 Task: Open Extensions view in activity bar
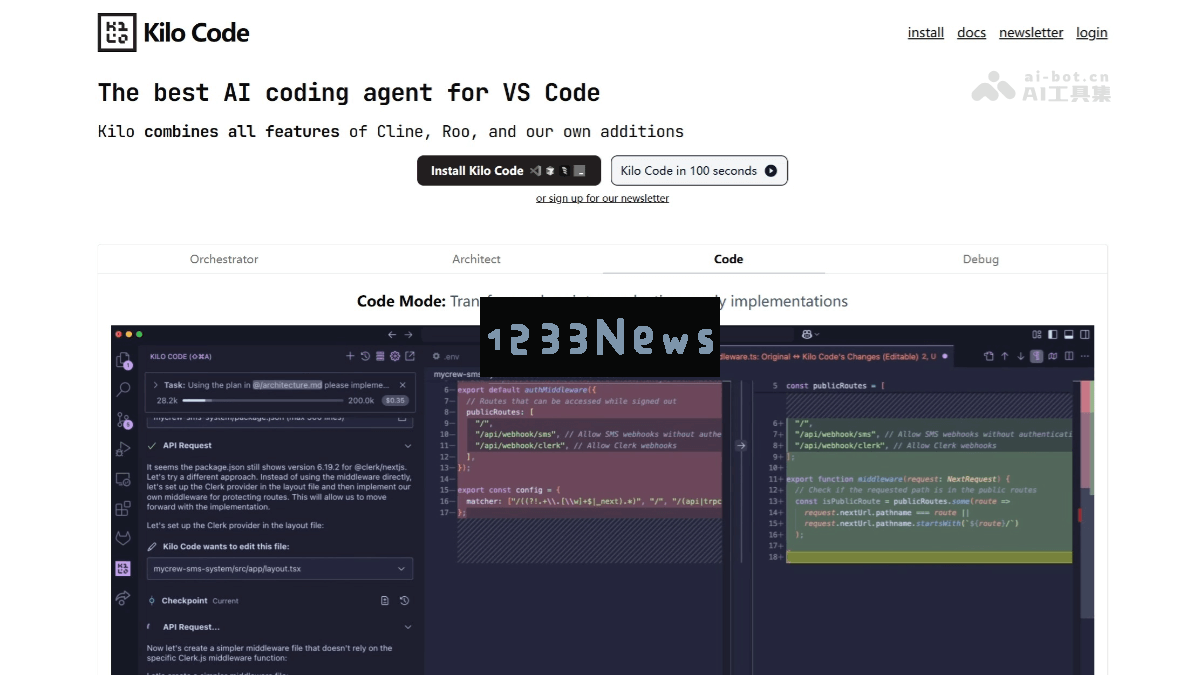click(x=123, y=508)
